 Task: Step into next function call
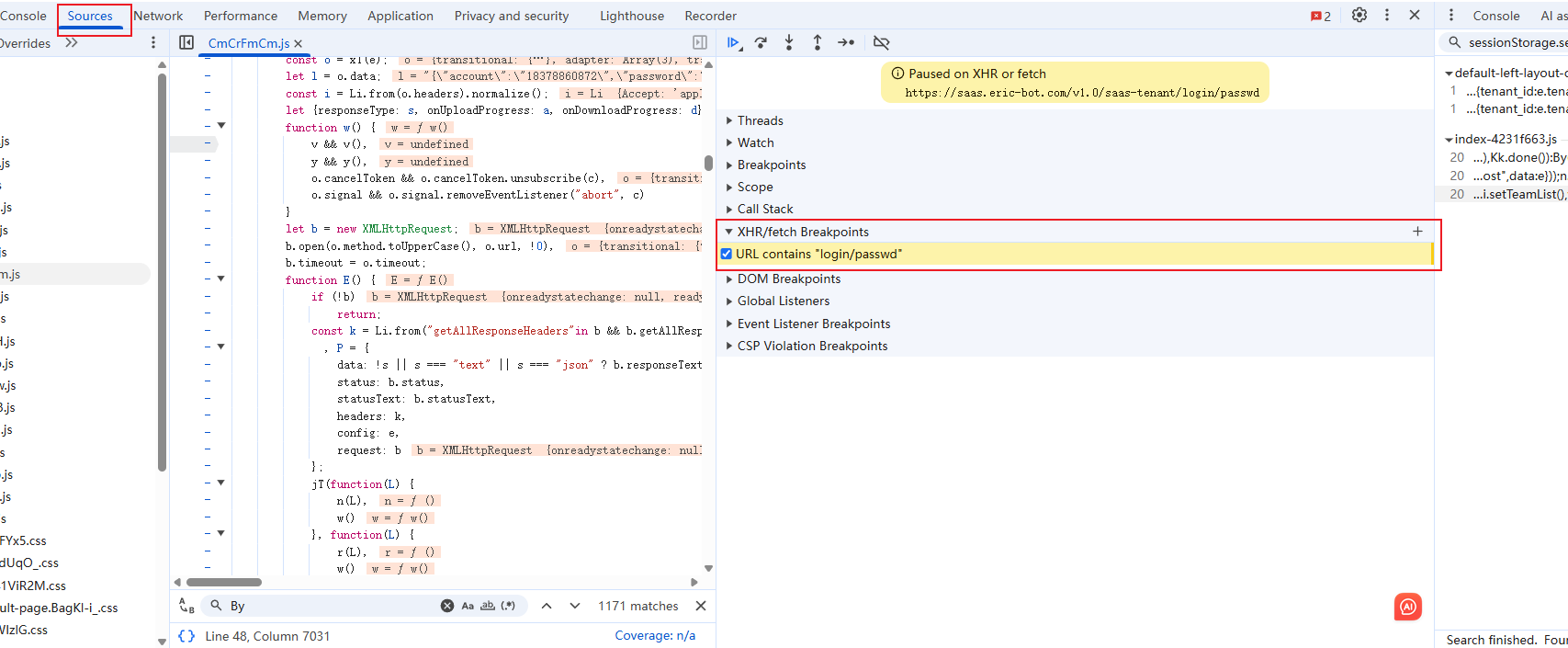tap(789, 42)
